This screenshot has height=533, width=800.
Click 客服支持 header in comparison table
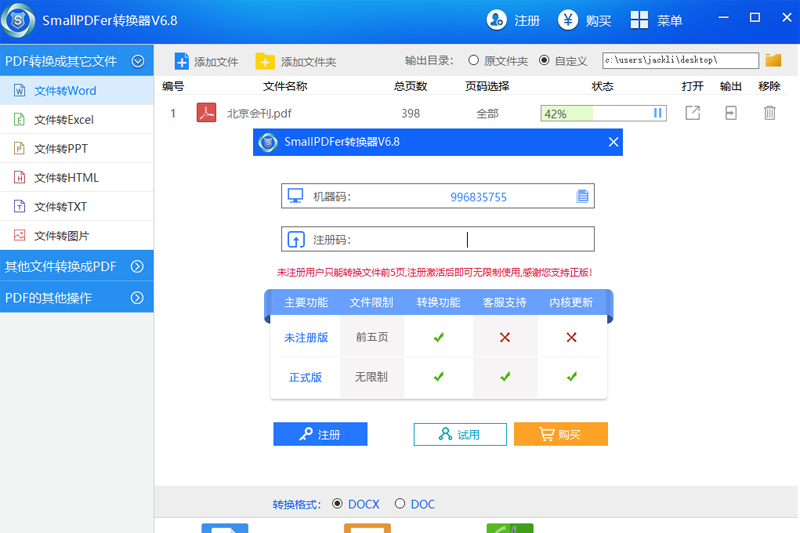[505, 302]
